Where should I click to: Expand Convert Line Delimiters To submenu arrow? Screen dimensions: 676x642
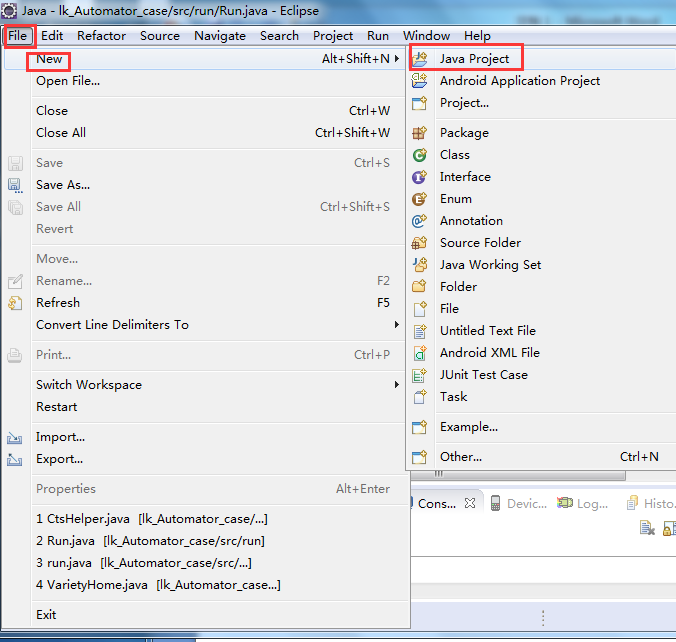(x=397, y=324)
